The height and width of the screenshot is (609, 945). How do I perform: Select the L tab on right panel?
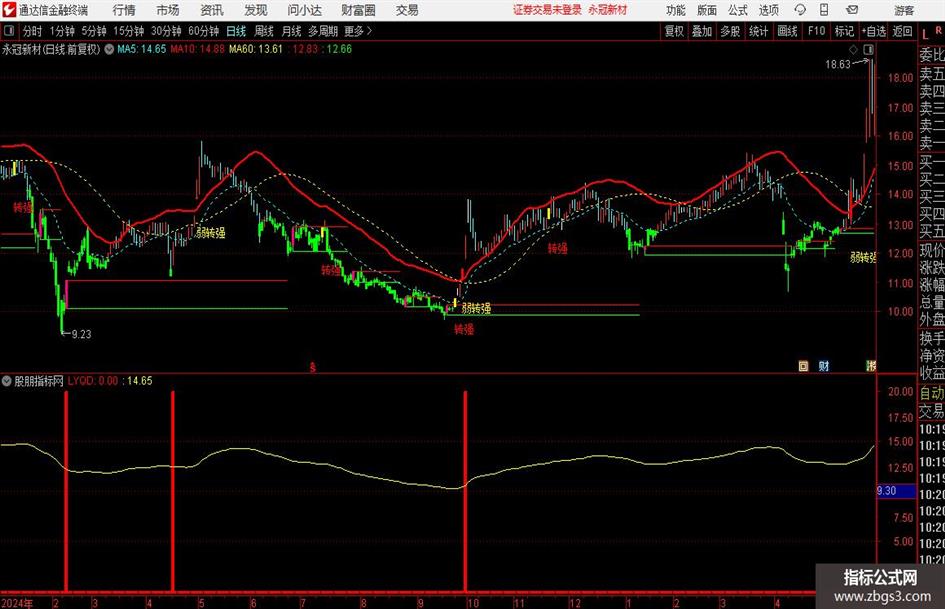(925, 34)
